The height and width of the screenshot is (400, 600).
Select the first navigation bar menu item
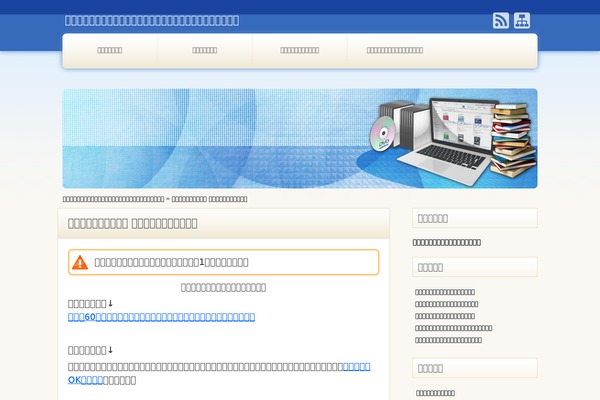110,50
